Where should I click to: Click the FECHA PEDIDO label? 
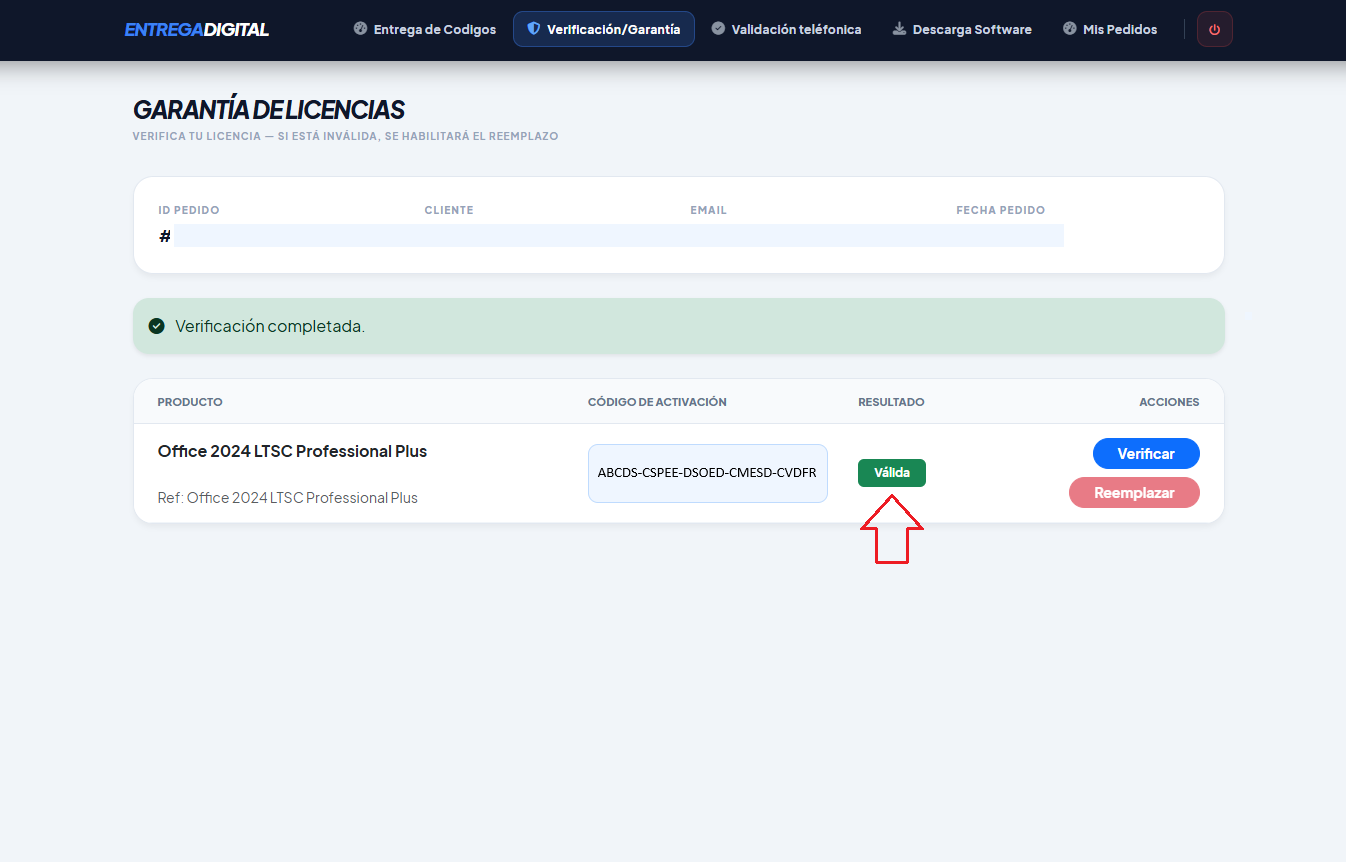click(x=1000, y=210)
